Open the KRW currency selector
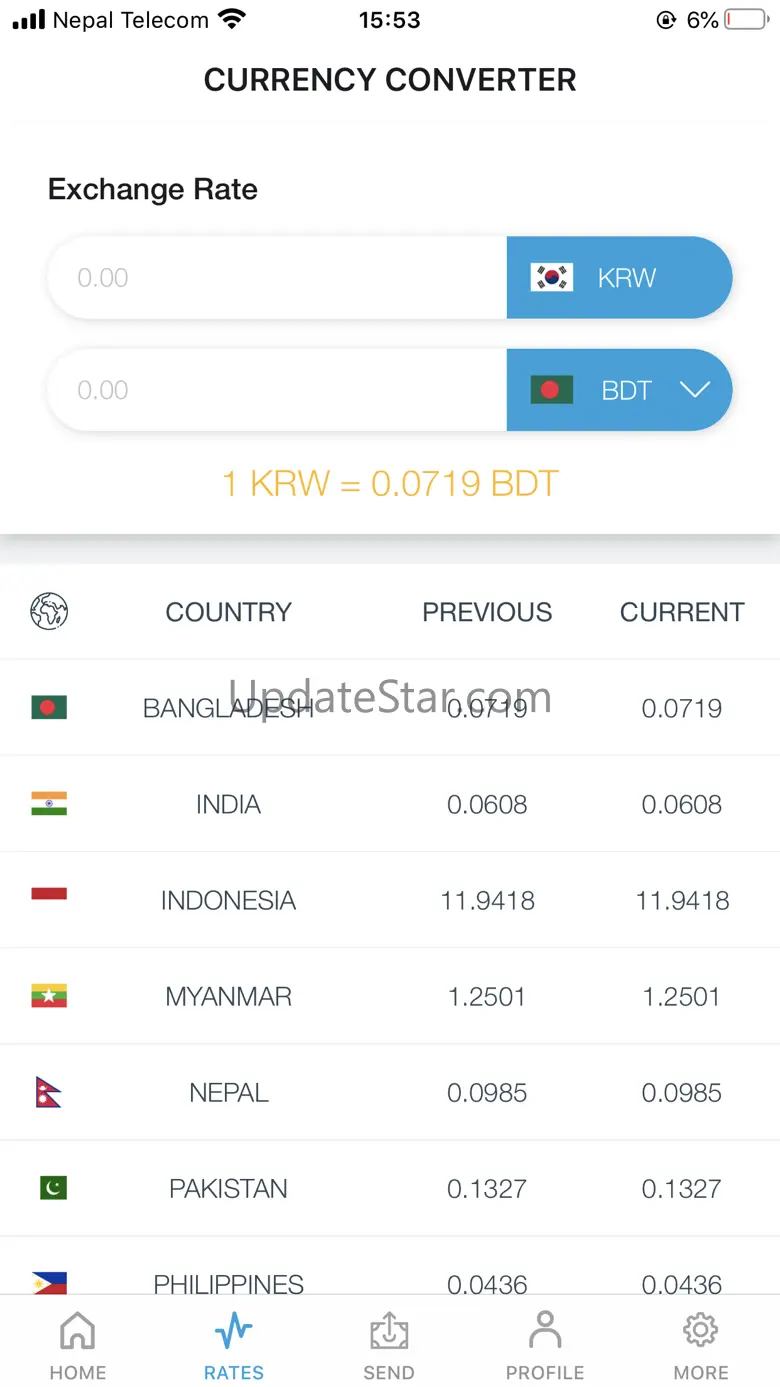Screen dimensions: 780x1387 620,277
